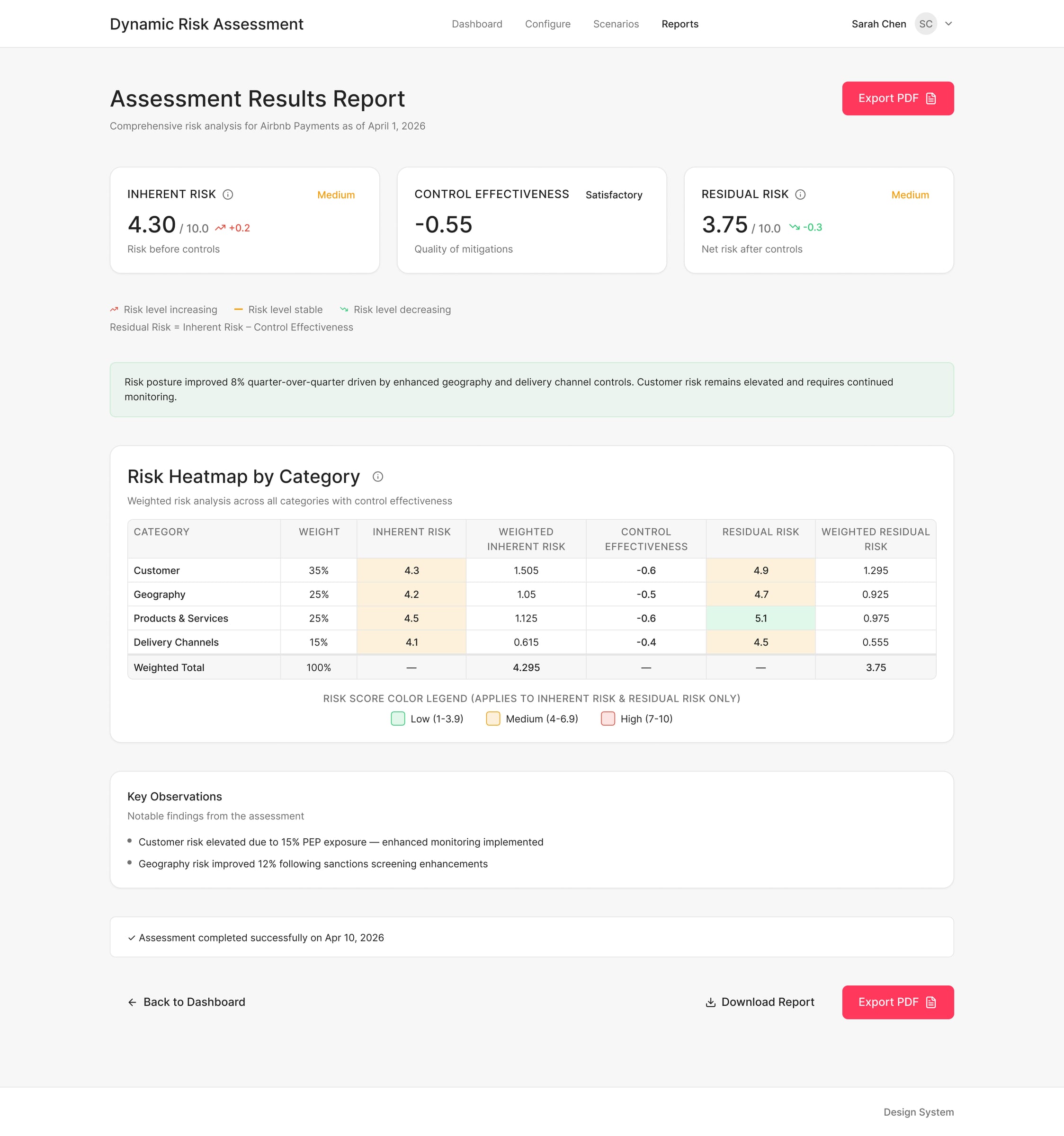Click the download icon beside Download Report
Screen dimensions: 1064x1136
(710, 1003)
